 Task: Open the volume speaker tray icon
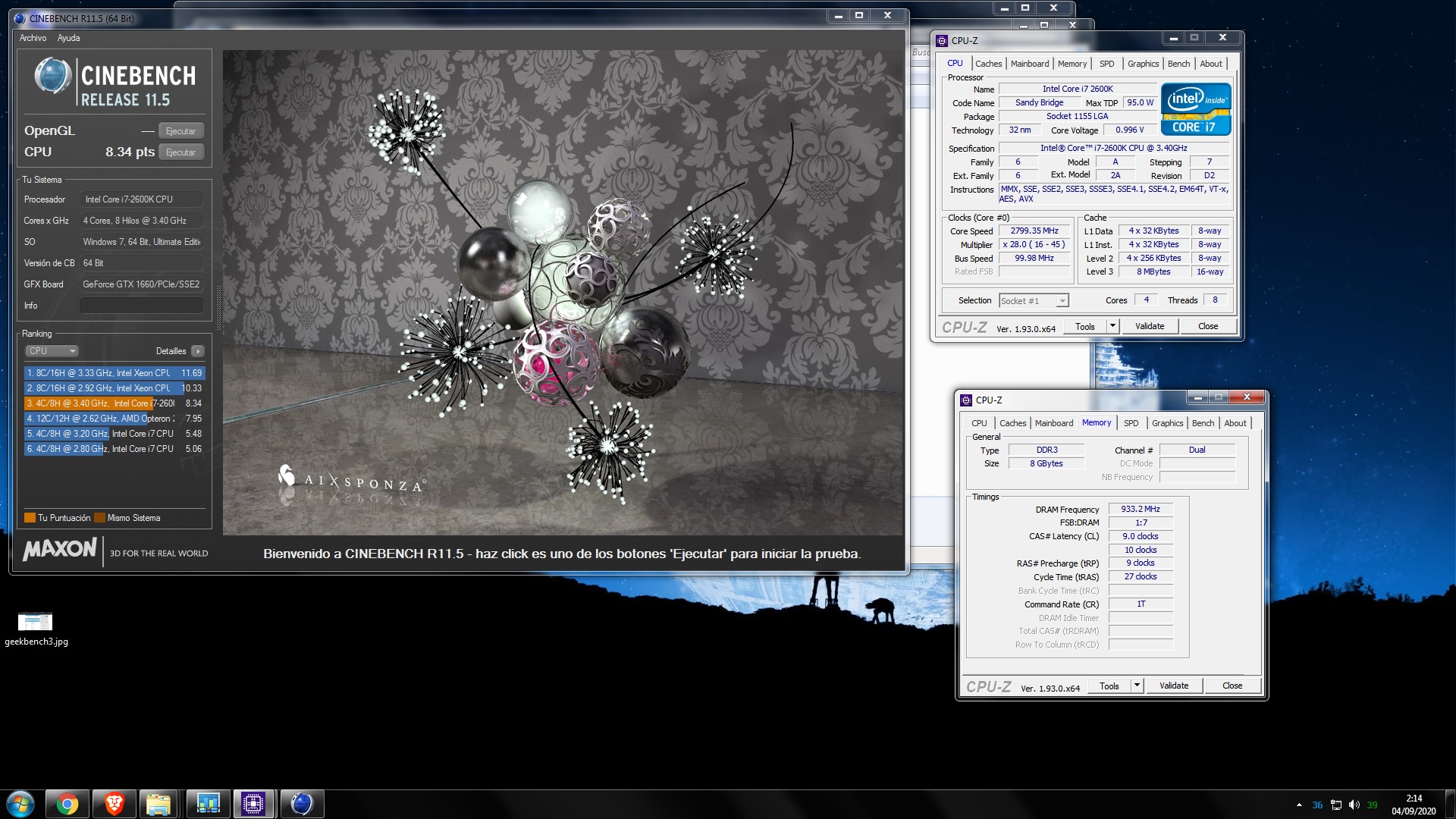pyautogui.click(x=1354, y=805)
